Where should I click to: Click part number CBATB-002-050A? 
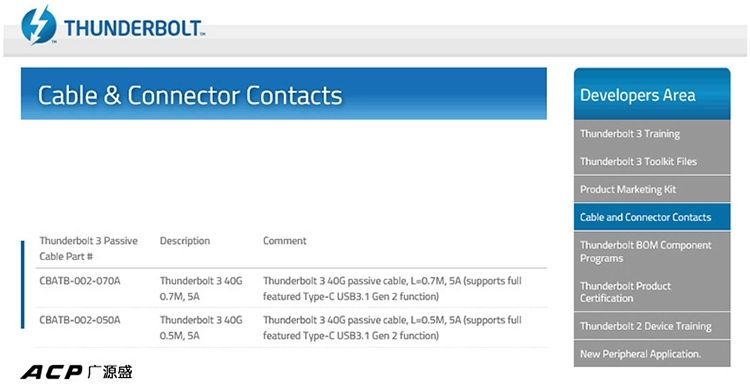80,320
